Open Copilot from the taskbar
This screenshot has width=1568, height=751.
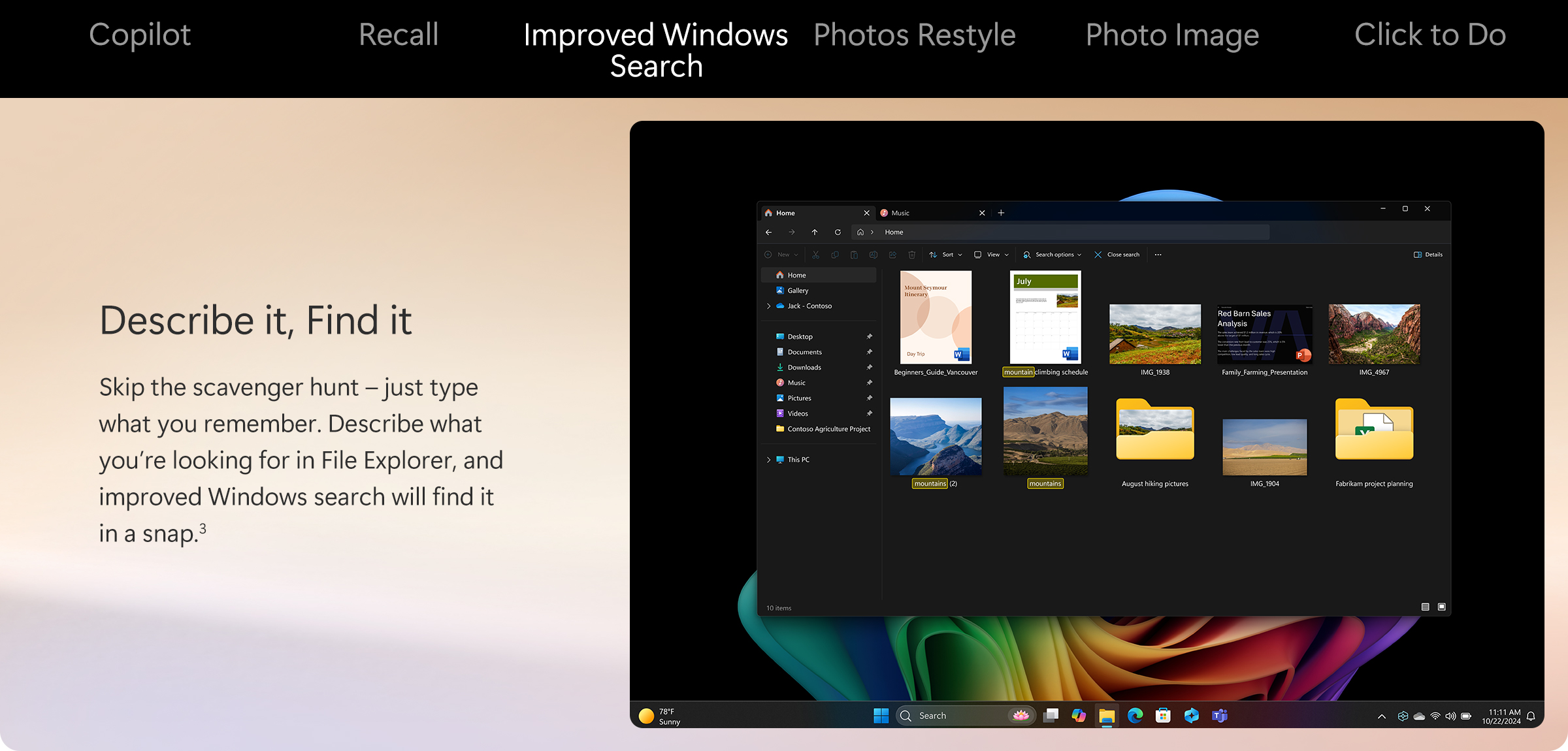(x=1079, y=716)
